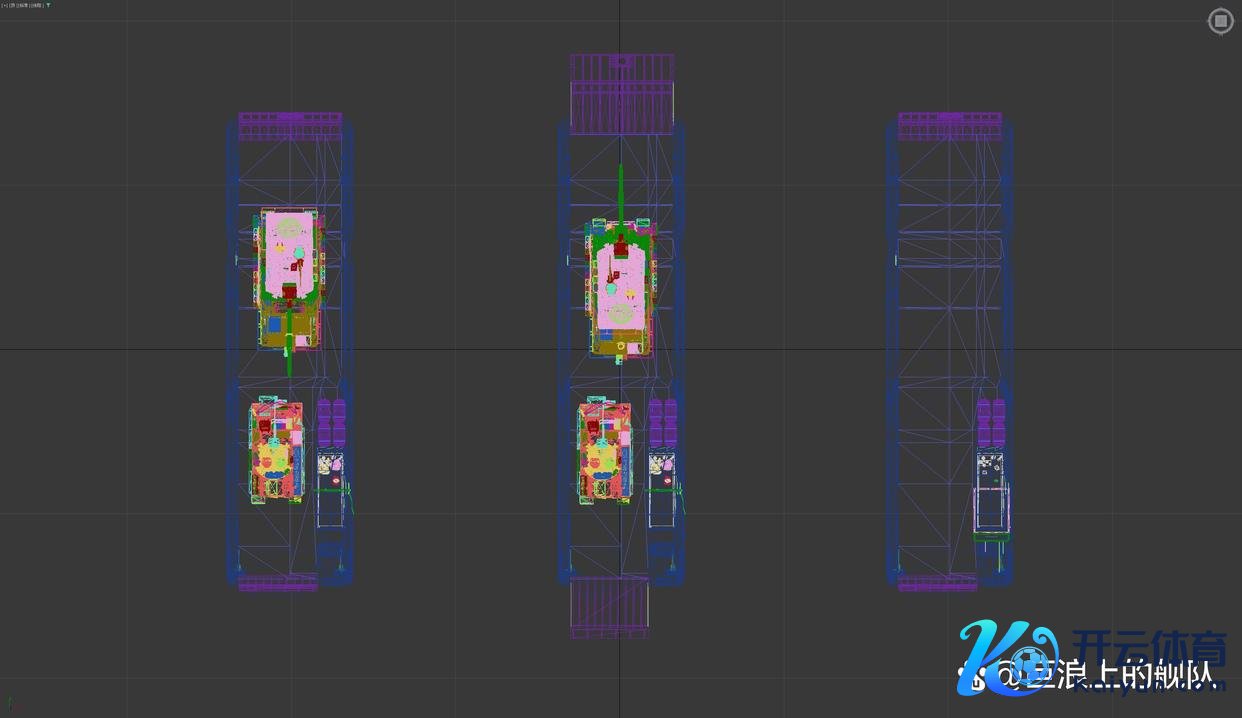
Task: Click the viewport filter funnel icon
Action: coord(48,5)
